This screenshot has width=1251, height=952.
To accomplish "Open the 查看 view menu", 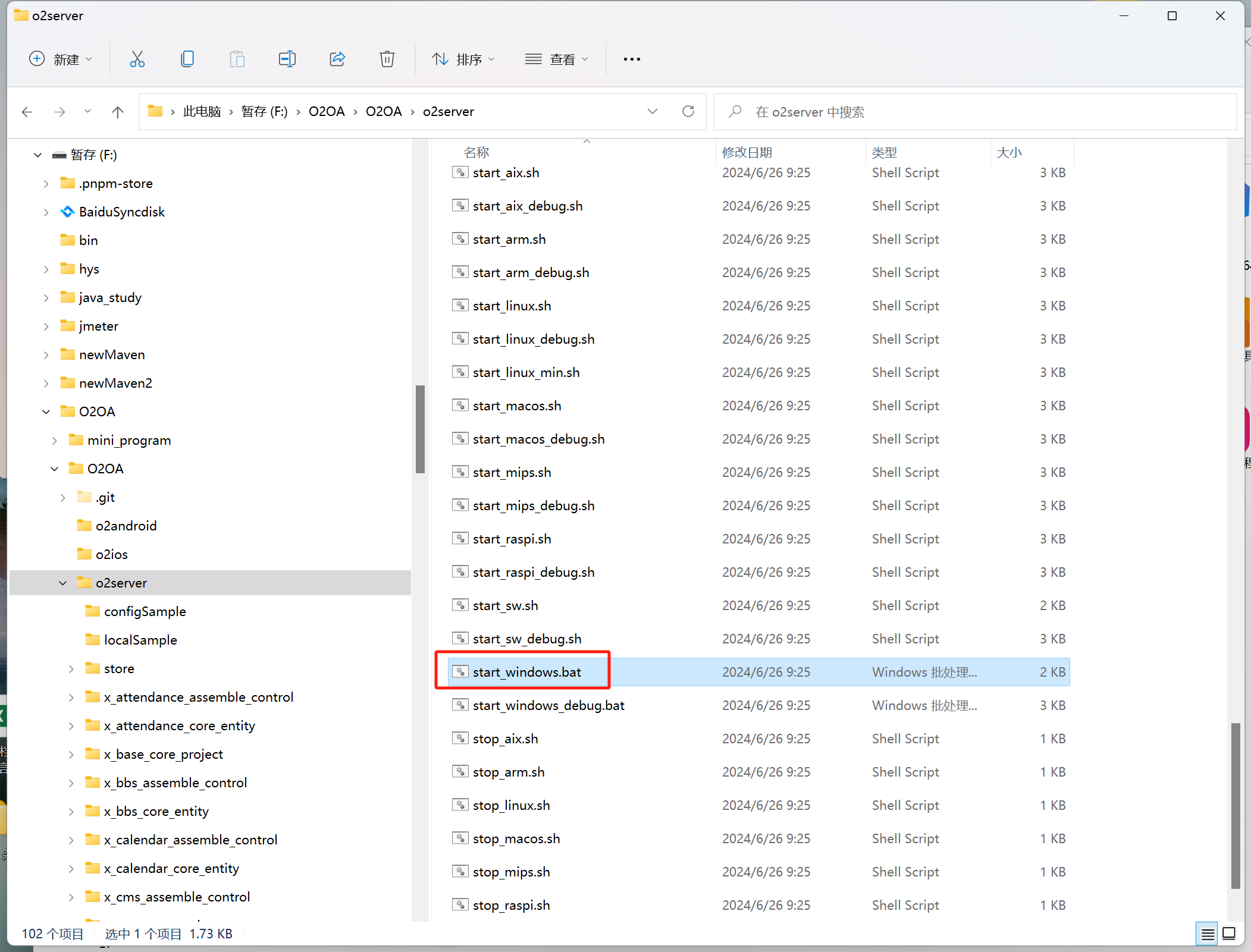I will [557, 59].
